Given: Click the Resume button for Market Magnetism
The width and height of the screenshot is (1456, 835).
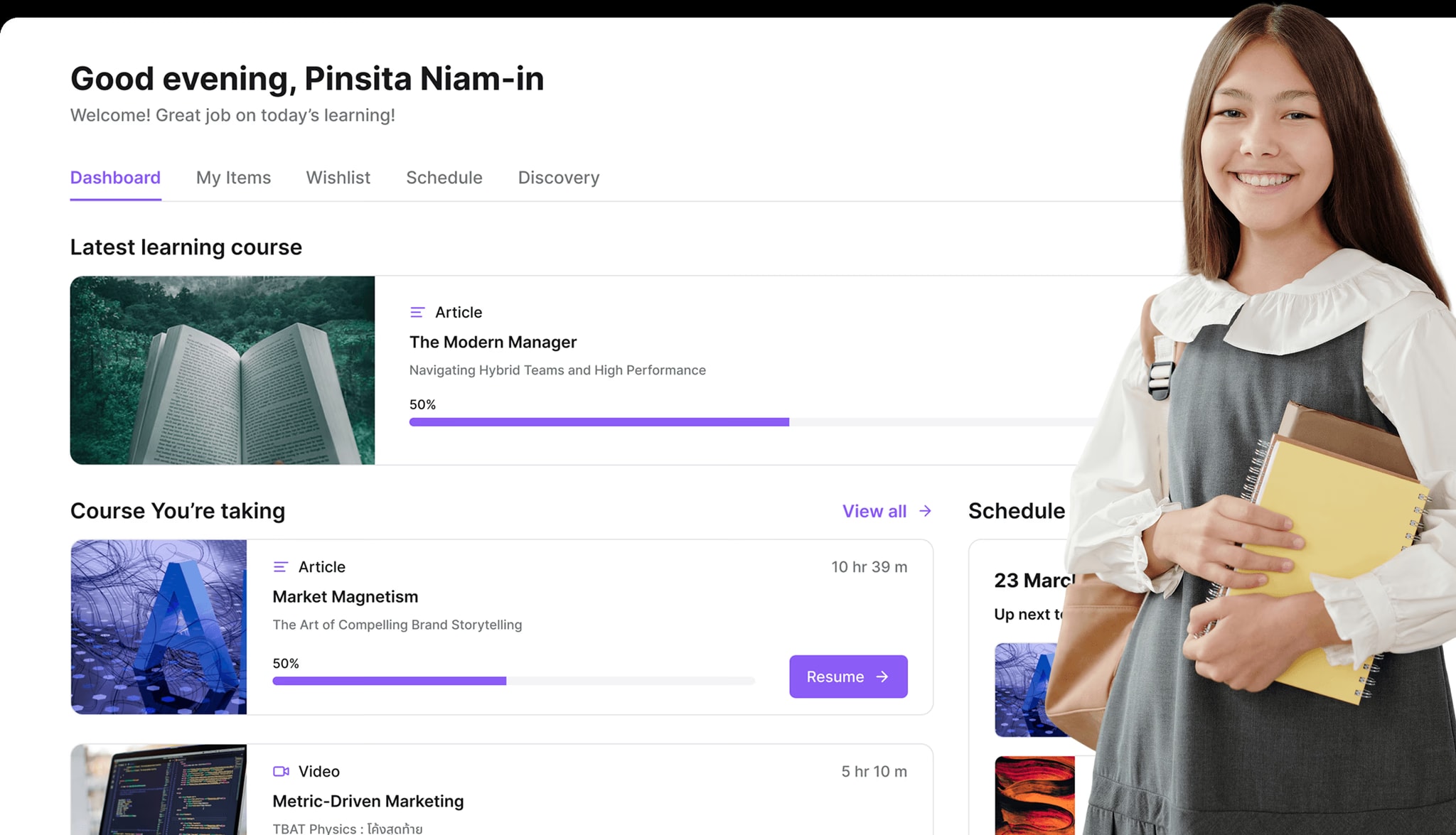Looking at the screenshot, I should [x=848, y=677].
